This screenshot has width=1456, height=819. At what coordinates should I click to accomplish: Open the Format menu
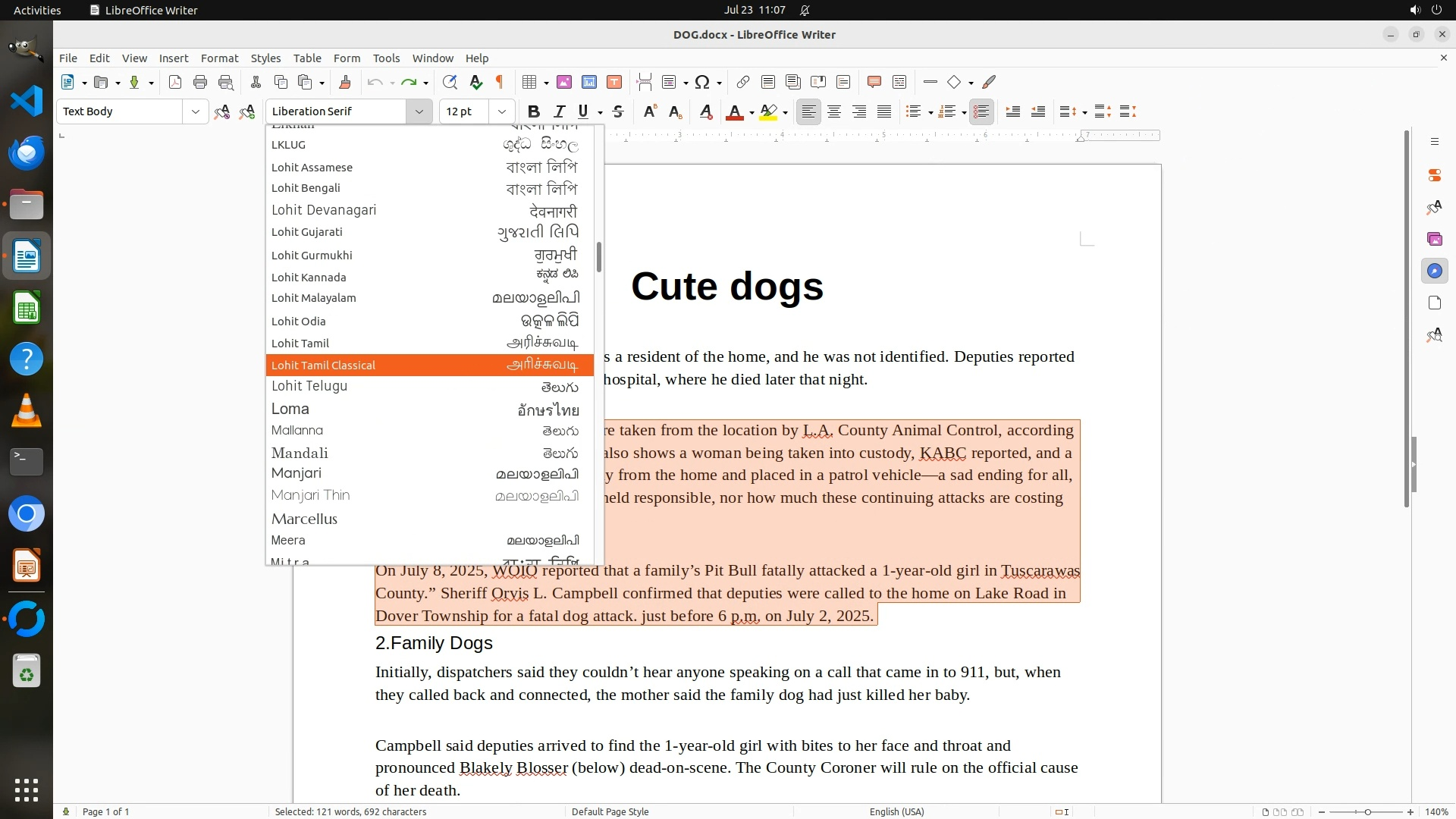click(219, 58)
